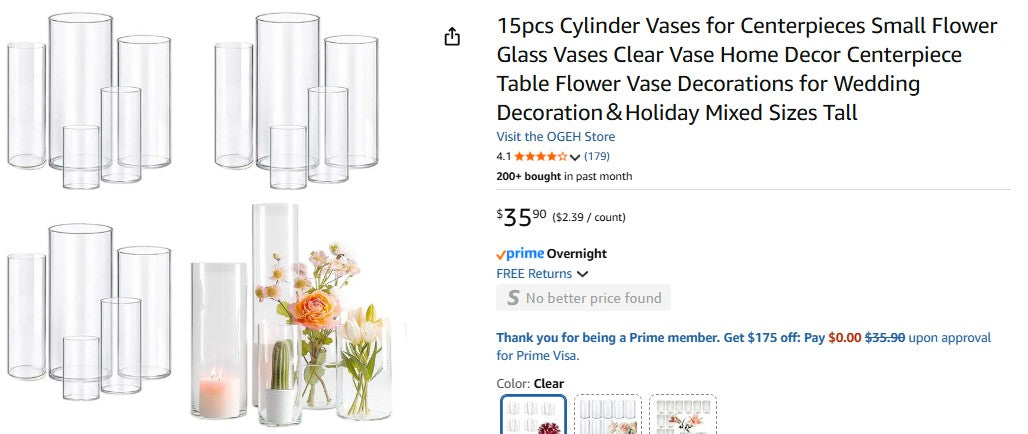Expand the rating breakdown chevron
The width and height of the screenshot is (1028, 434).
click(x=575, y=157)
